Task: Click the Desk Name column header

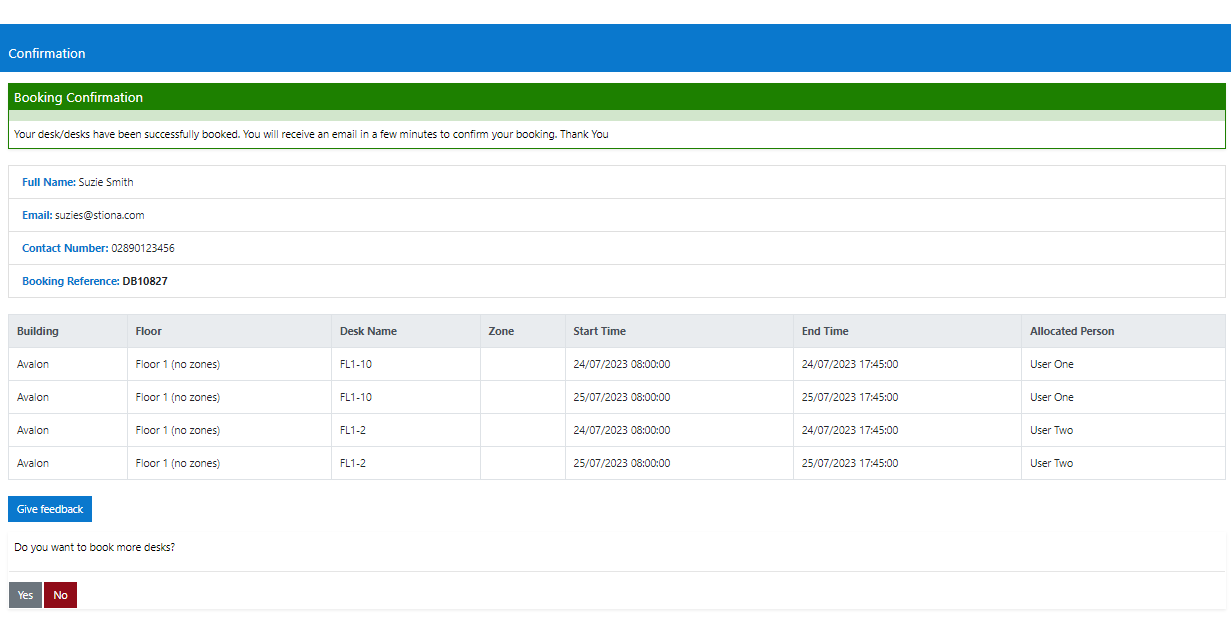Action: coord(368,331)
